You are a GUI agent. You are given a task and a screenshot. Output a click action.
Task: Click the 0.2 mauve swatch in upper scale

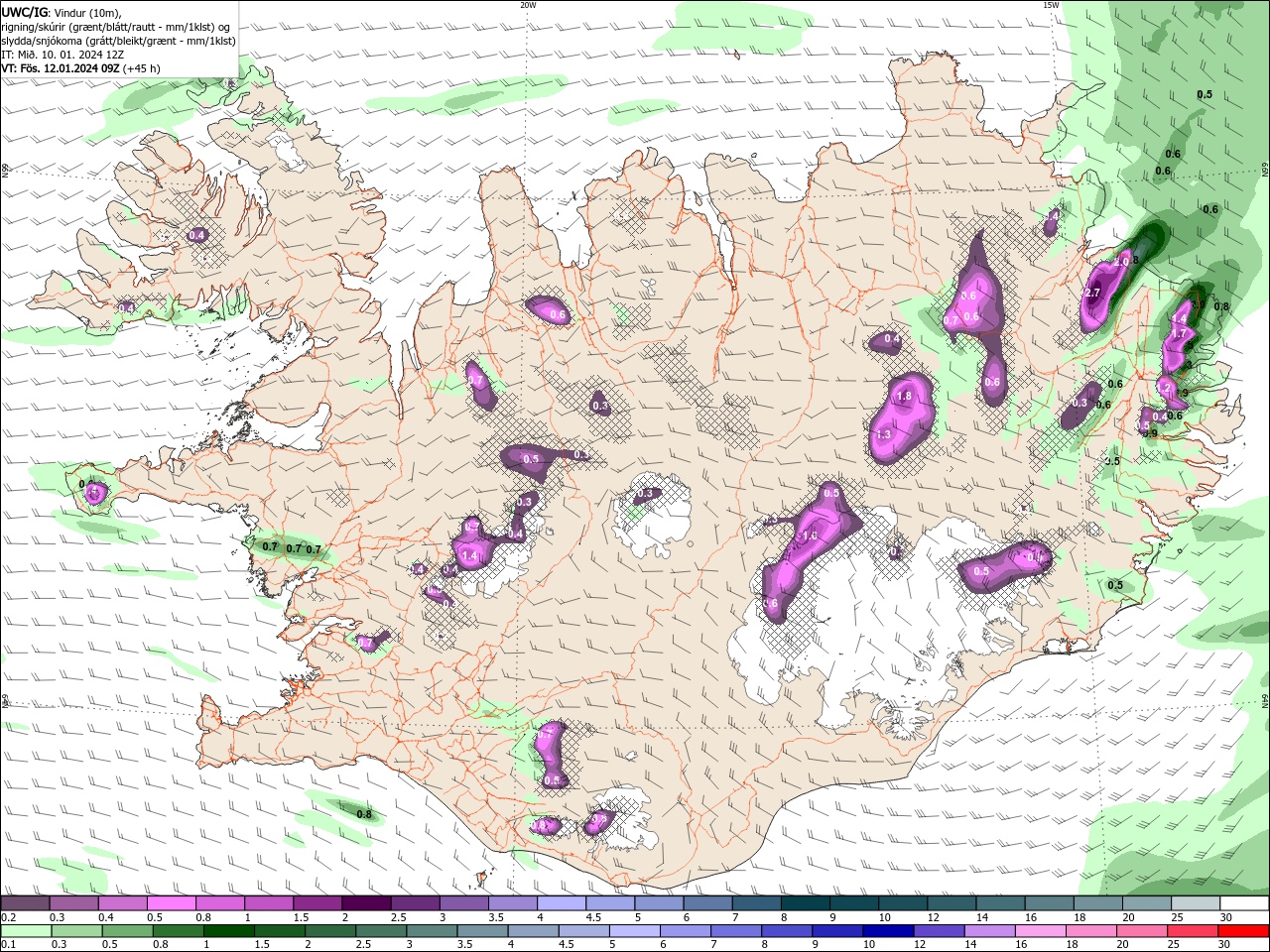point(25,903)
